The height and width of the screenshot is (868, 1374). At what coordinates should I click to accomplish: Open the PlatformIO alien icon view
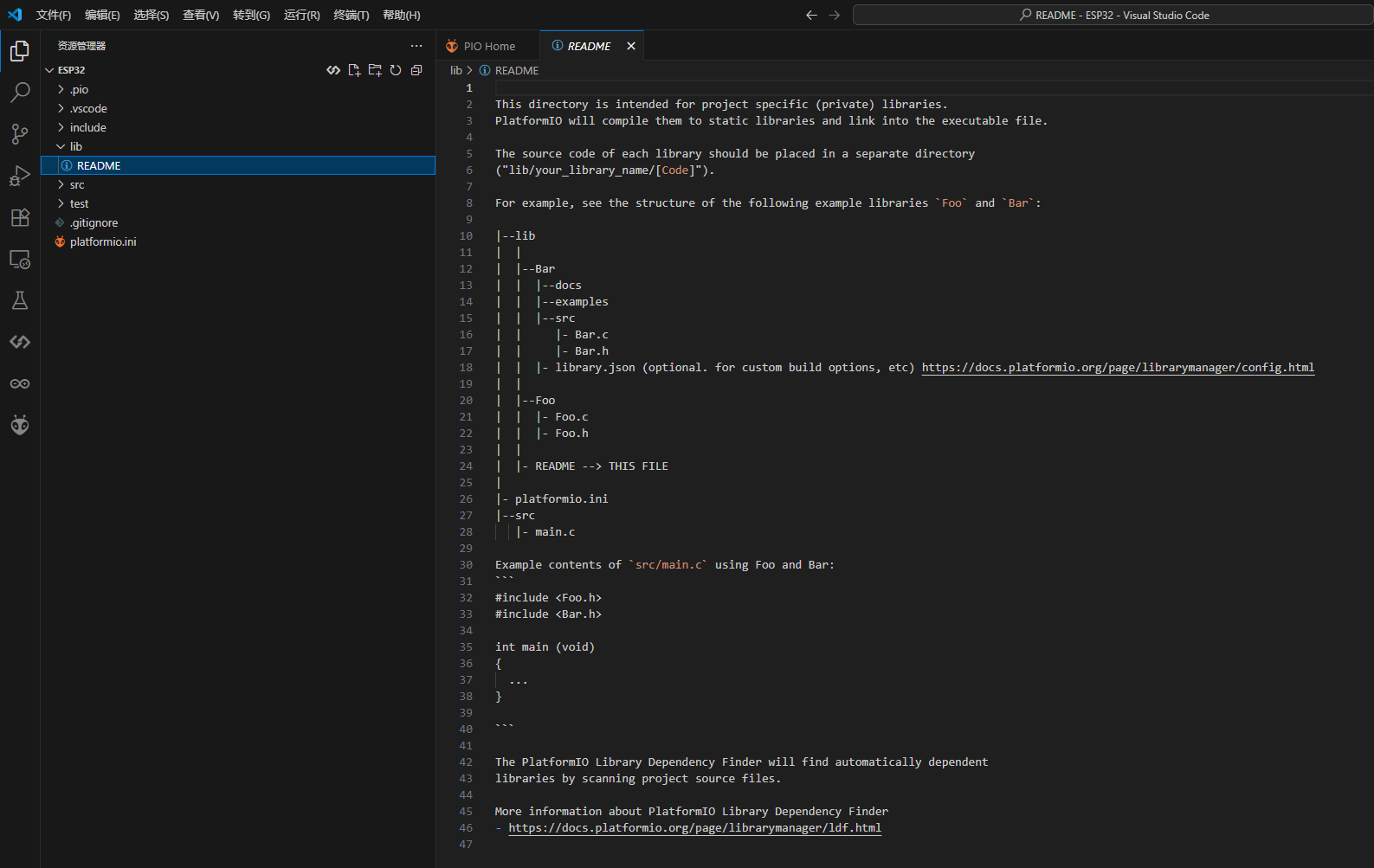click(x=20, y=425)
